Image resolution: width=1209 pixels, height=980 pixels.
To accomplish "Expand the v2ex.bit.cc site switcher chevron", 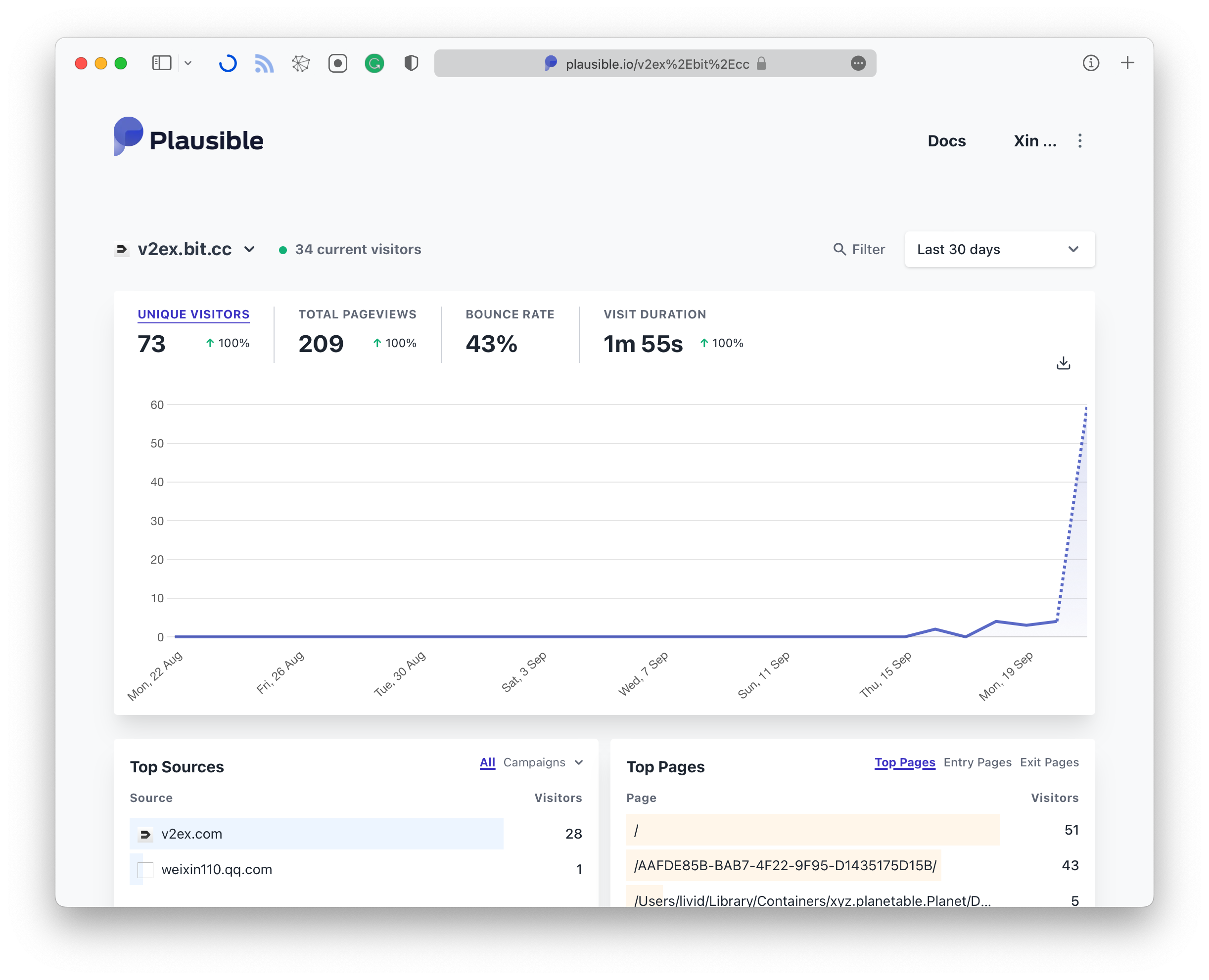I will pyautogui.click(x=249, y=249).
